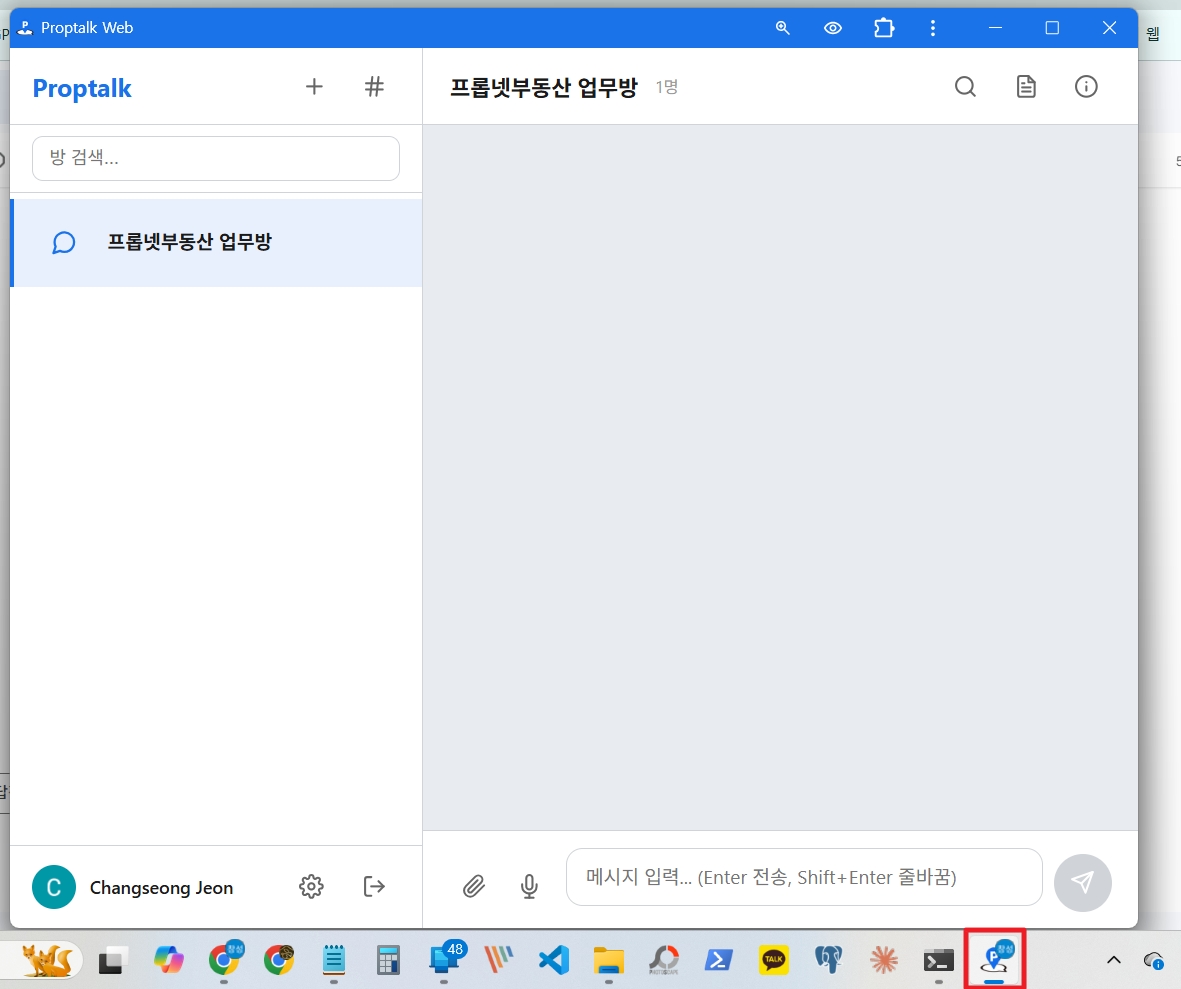Open the orange starburst app on taskbar
The image size is (1181, 989).
[x=884, y=960]
